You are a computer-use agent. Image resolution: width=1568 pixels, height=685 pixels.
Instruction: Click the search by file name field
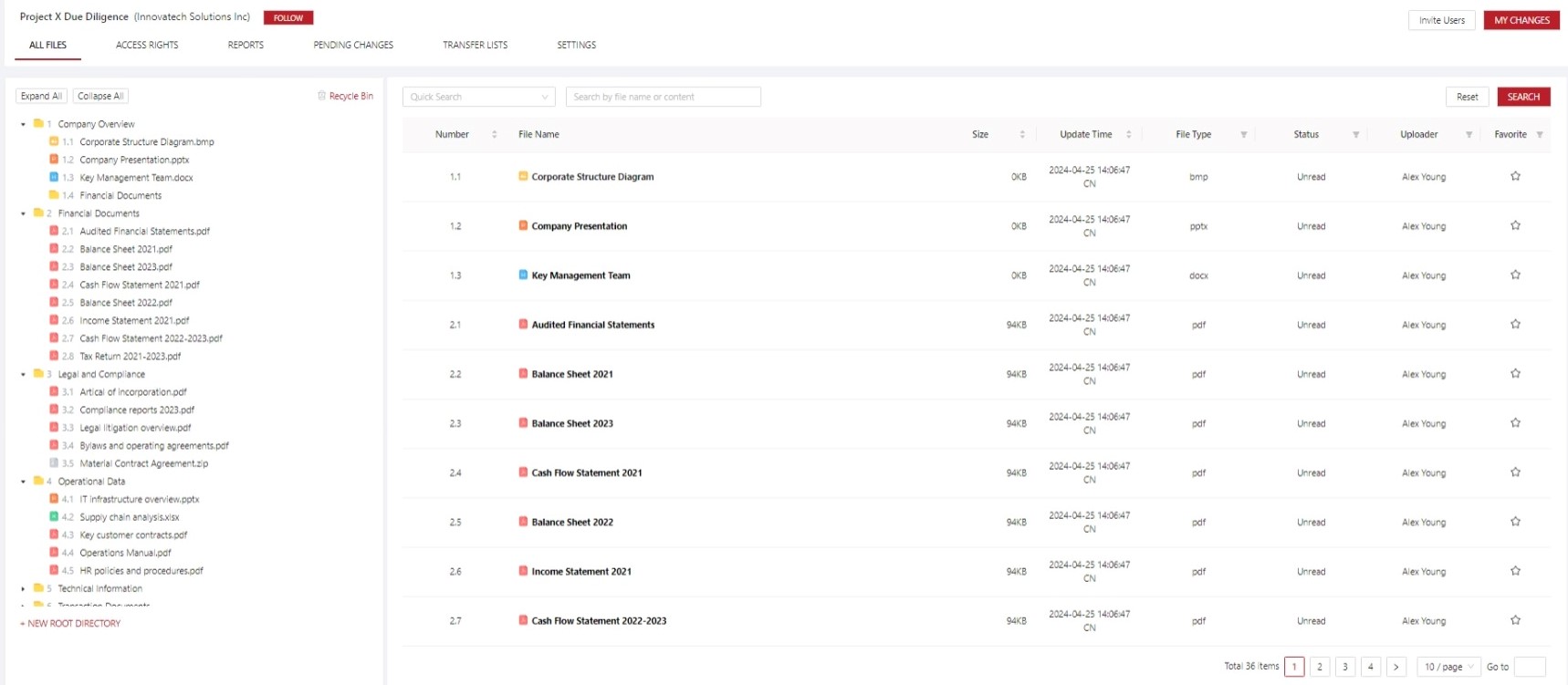[x=663, y=97]
